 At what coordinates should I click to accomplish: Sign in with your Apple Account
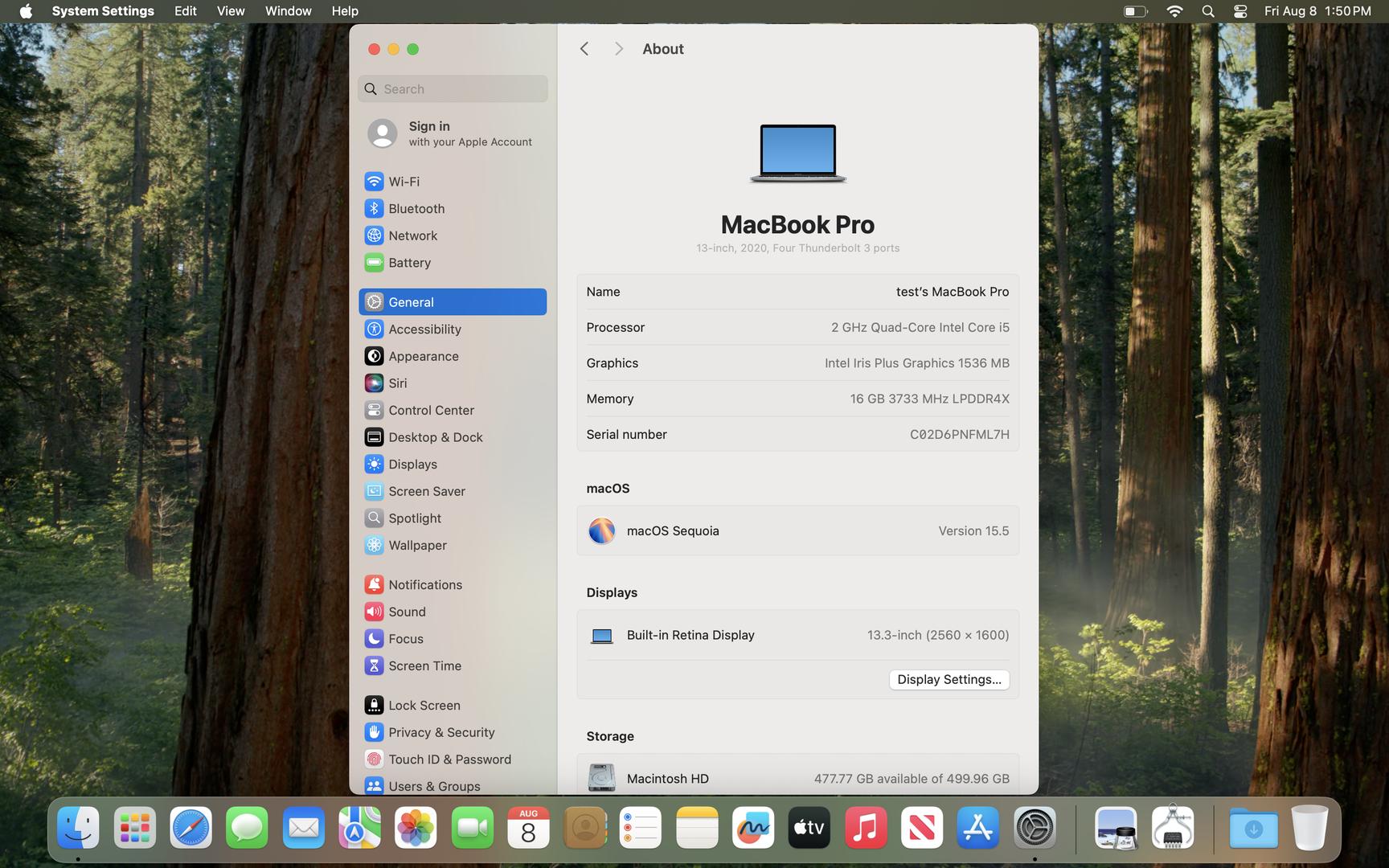(453, 133)
